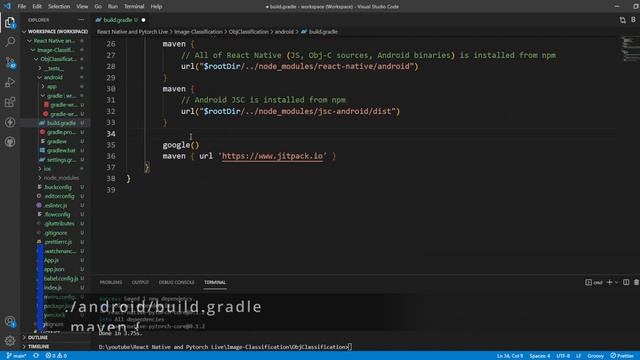
Task: Click the VS Code logo icon
Action: coord(7,6)
